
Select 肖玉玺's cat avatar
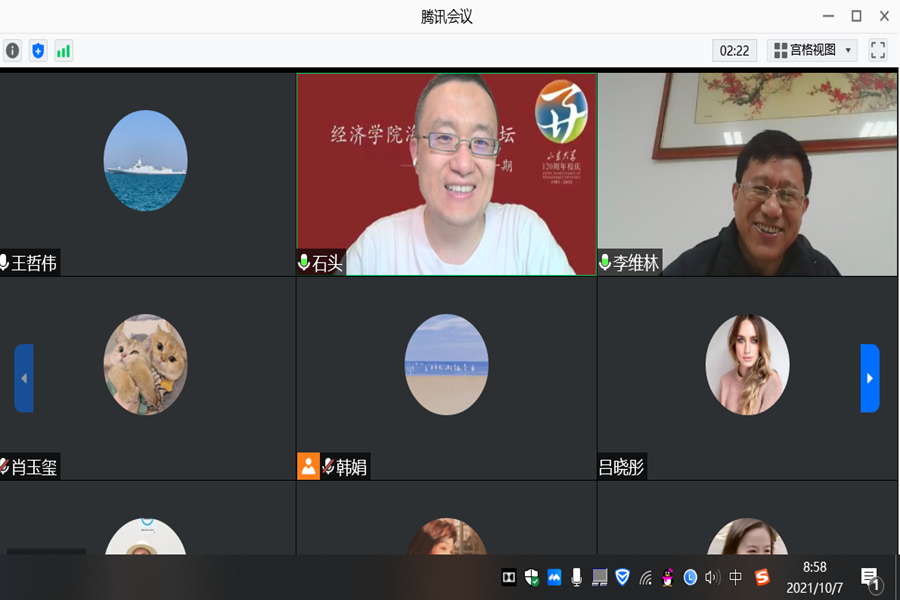point(145,365)
